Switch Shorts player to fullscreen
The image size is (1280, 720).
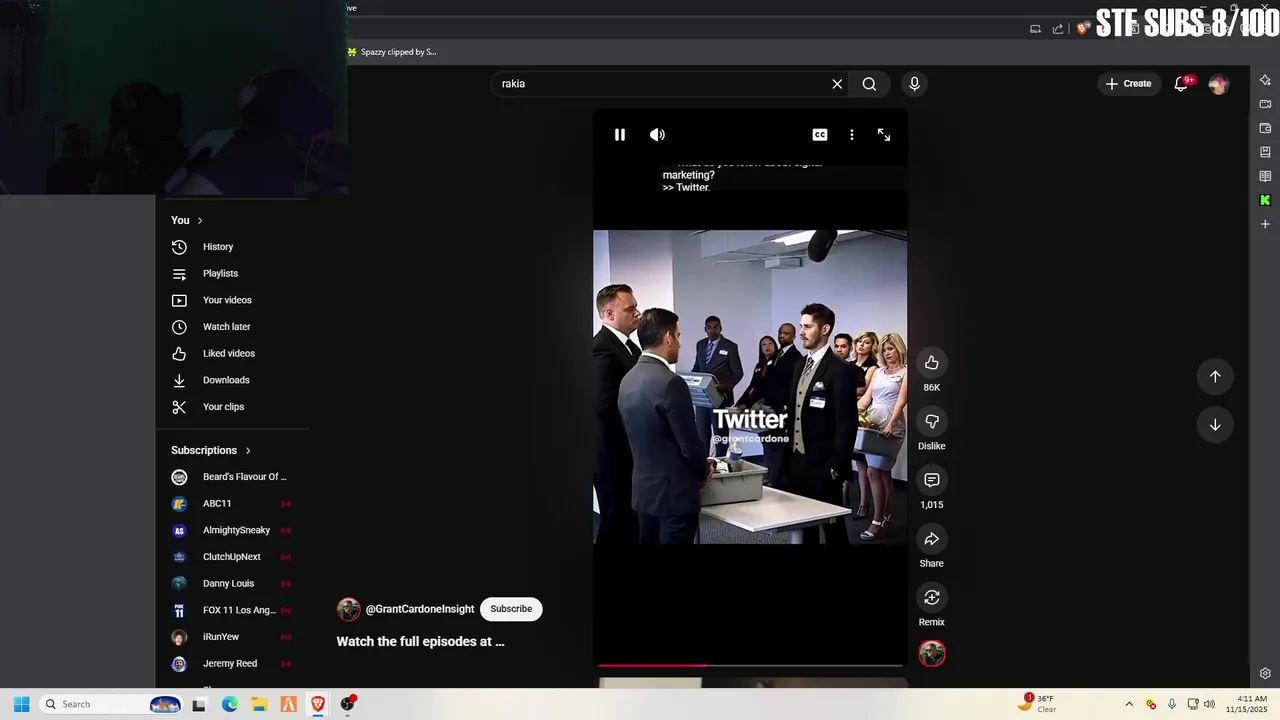[884, 135]
